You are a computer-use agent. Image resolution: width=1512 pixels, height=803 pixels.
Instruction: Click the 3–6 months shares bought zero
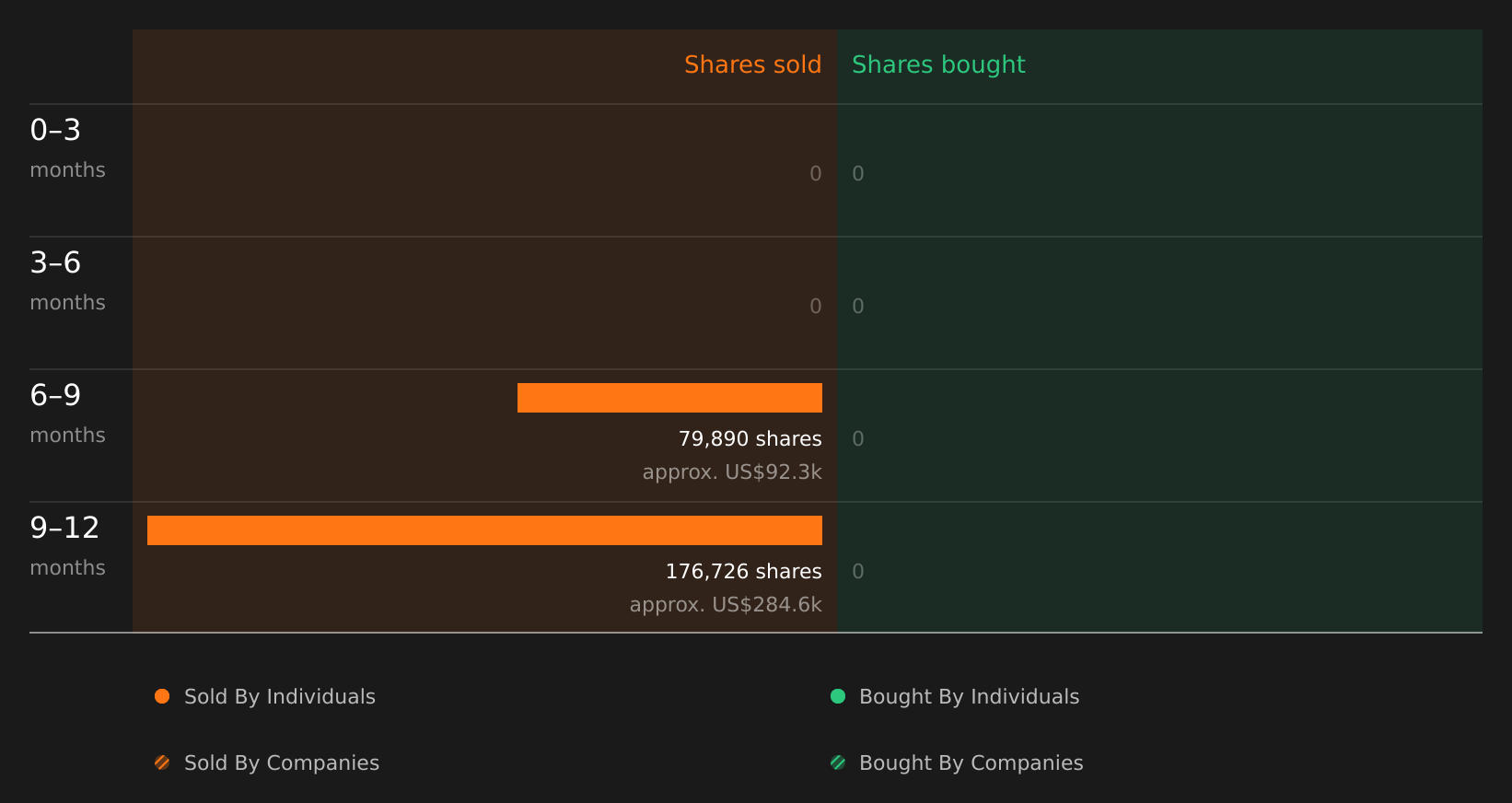coord(858,307)
